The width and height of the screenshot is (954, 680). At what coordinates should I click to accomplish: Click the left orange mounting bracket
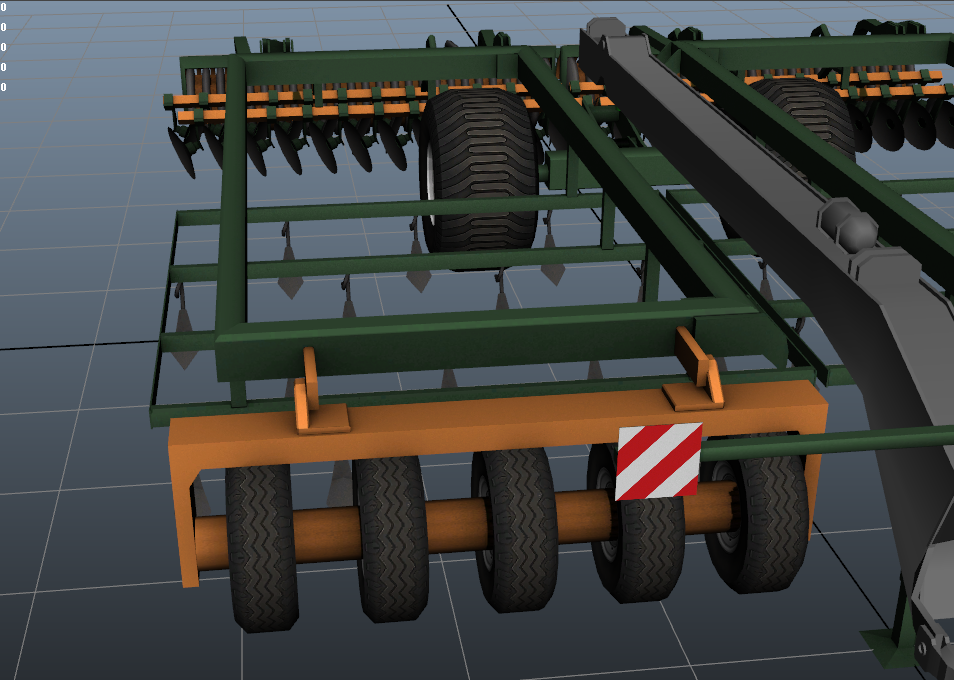316,398
